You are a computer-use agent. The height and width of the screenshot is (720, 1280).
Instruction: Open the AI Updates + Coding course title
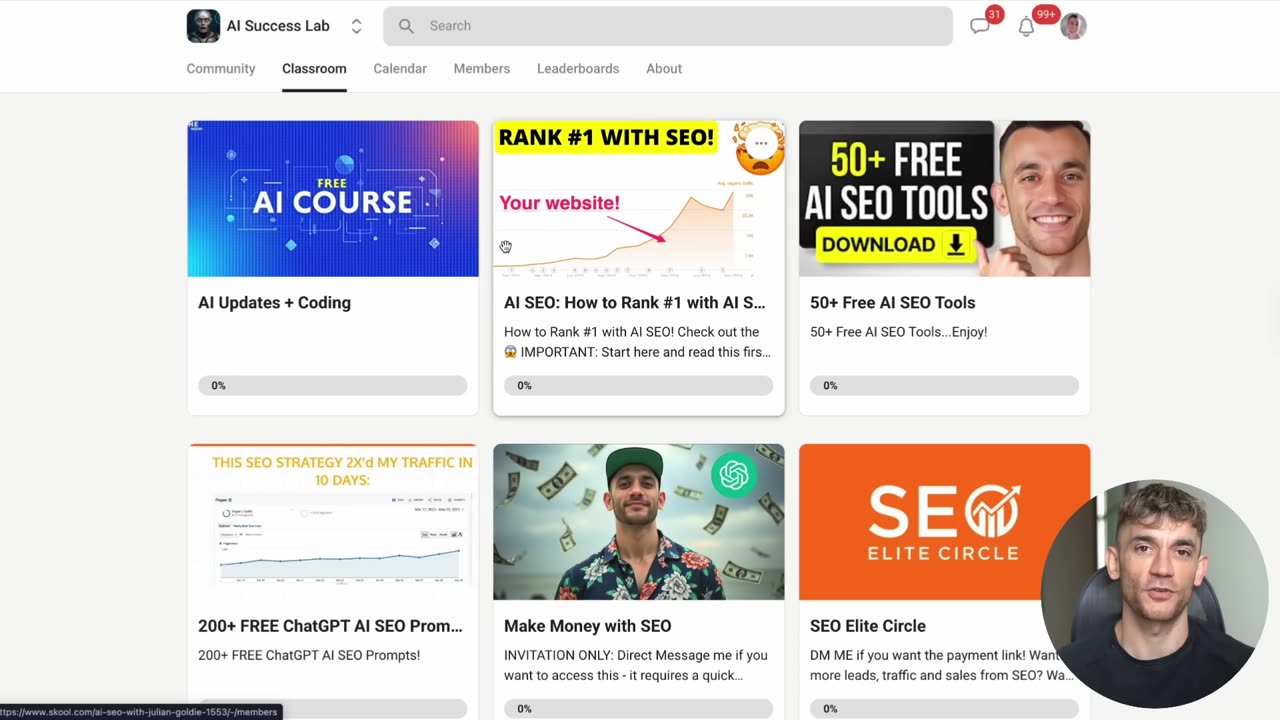click(275, 303)
